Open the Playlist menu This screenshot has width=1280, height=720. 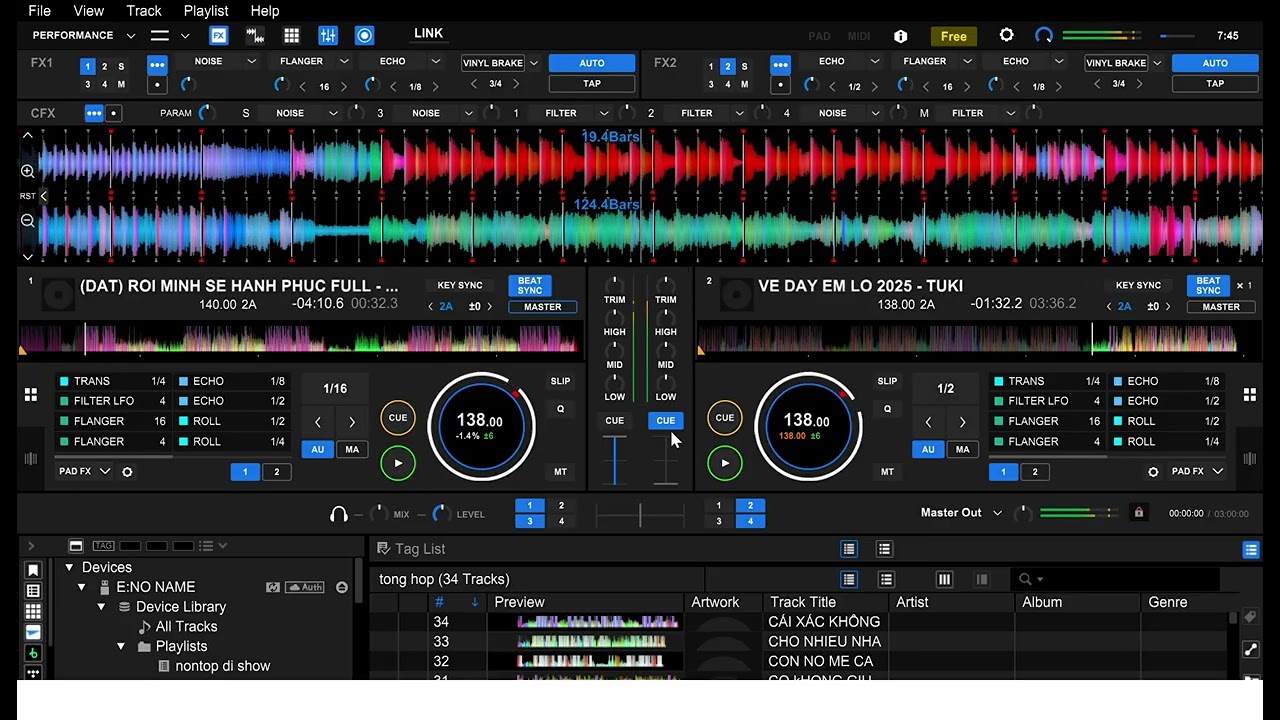coord(206,10)
